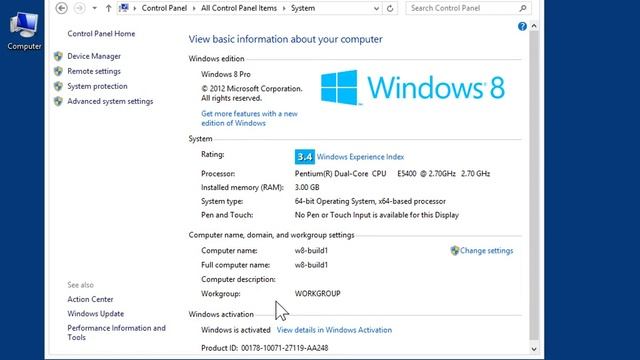Refresh the System page
The height and width of the screenshot is (360, 640).
tap(390, 8)
